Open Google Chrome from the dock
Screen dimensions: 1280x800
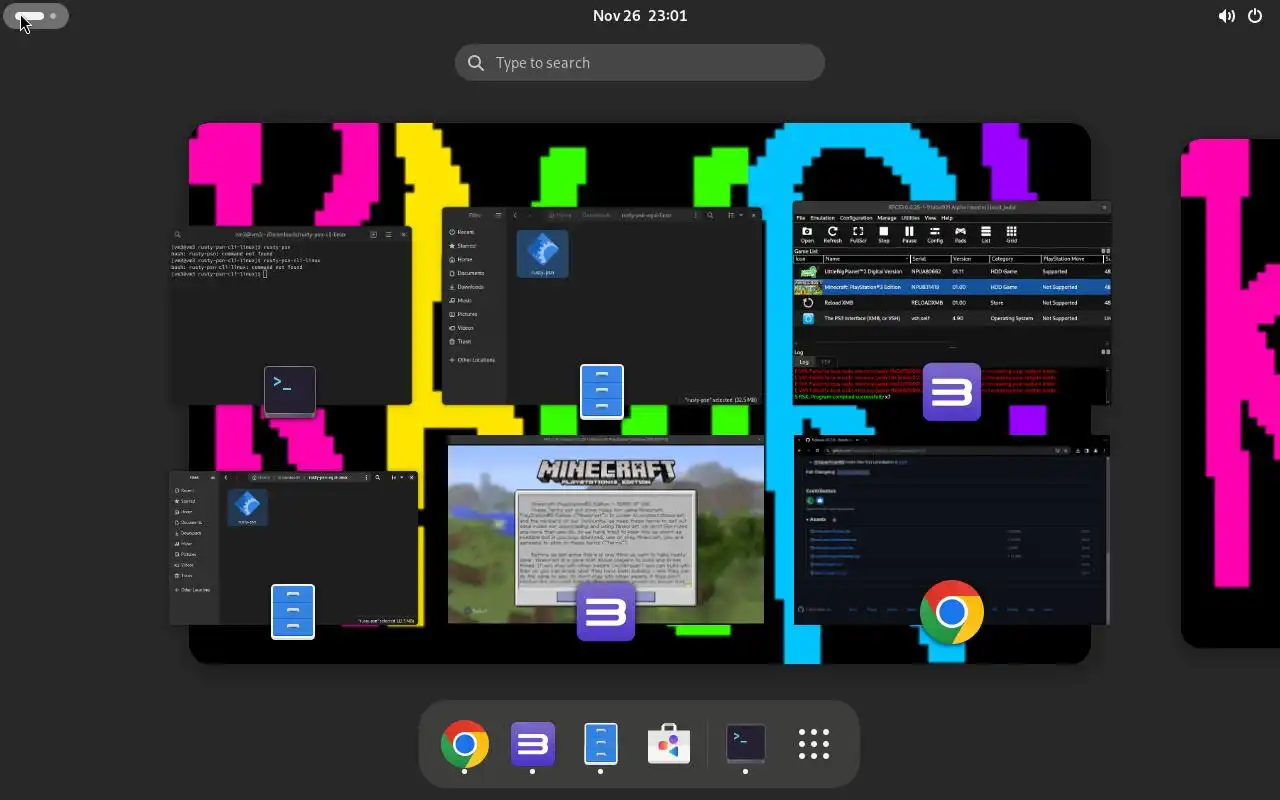point(465,744)
